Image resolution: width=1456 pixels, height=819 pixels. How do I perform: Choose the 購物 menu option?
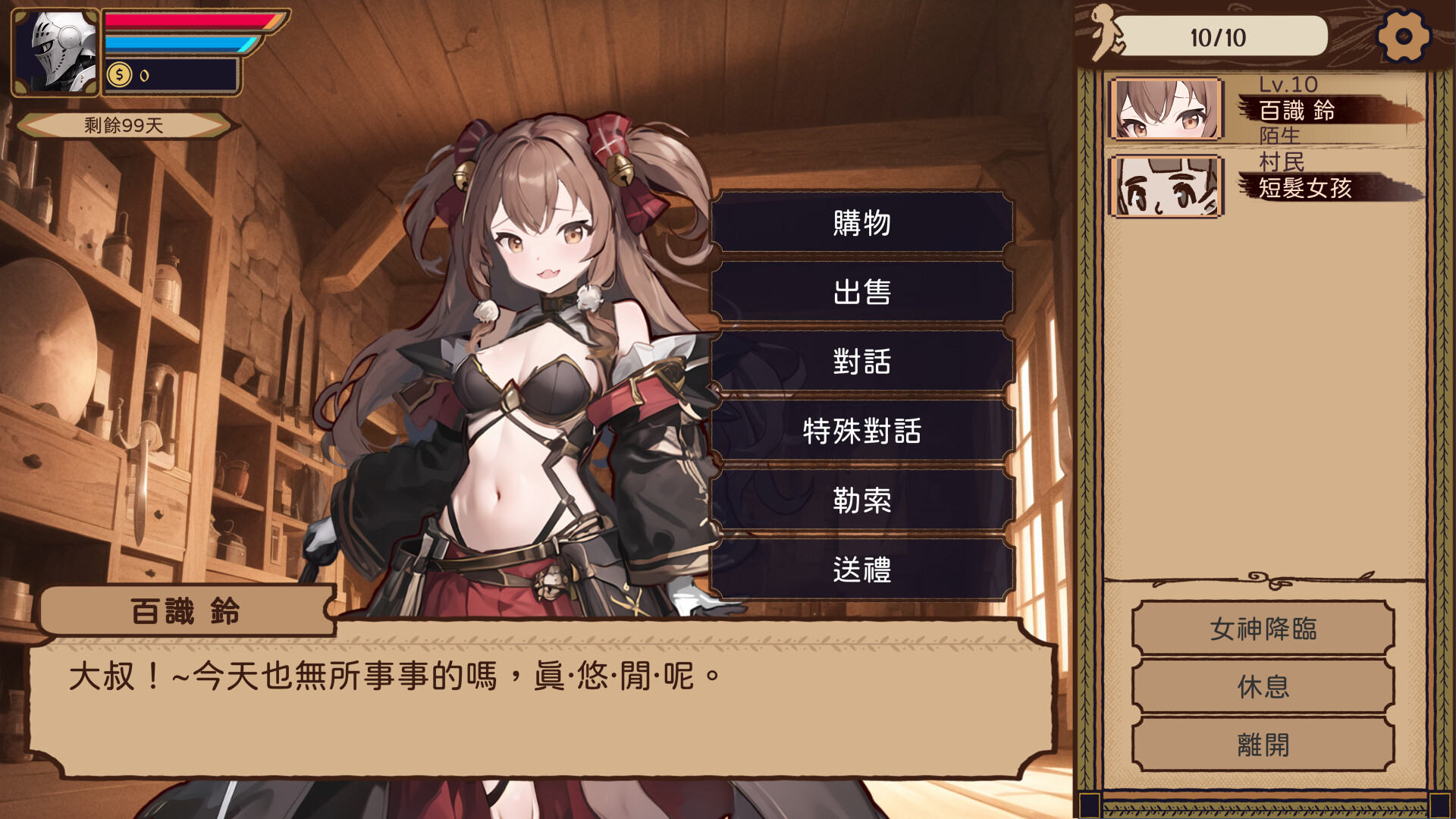pos(862,222)
